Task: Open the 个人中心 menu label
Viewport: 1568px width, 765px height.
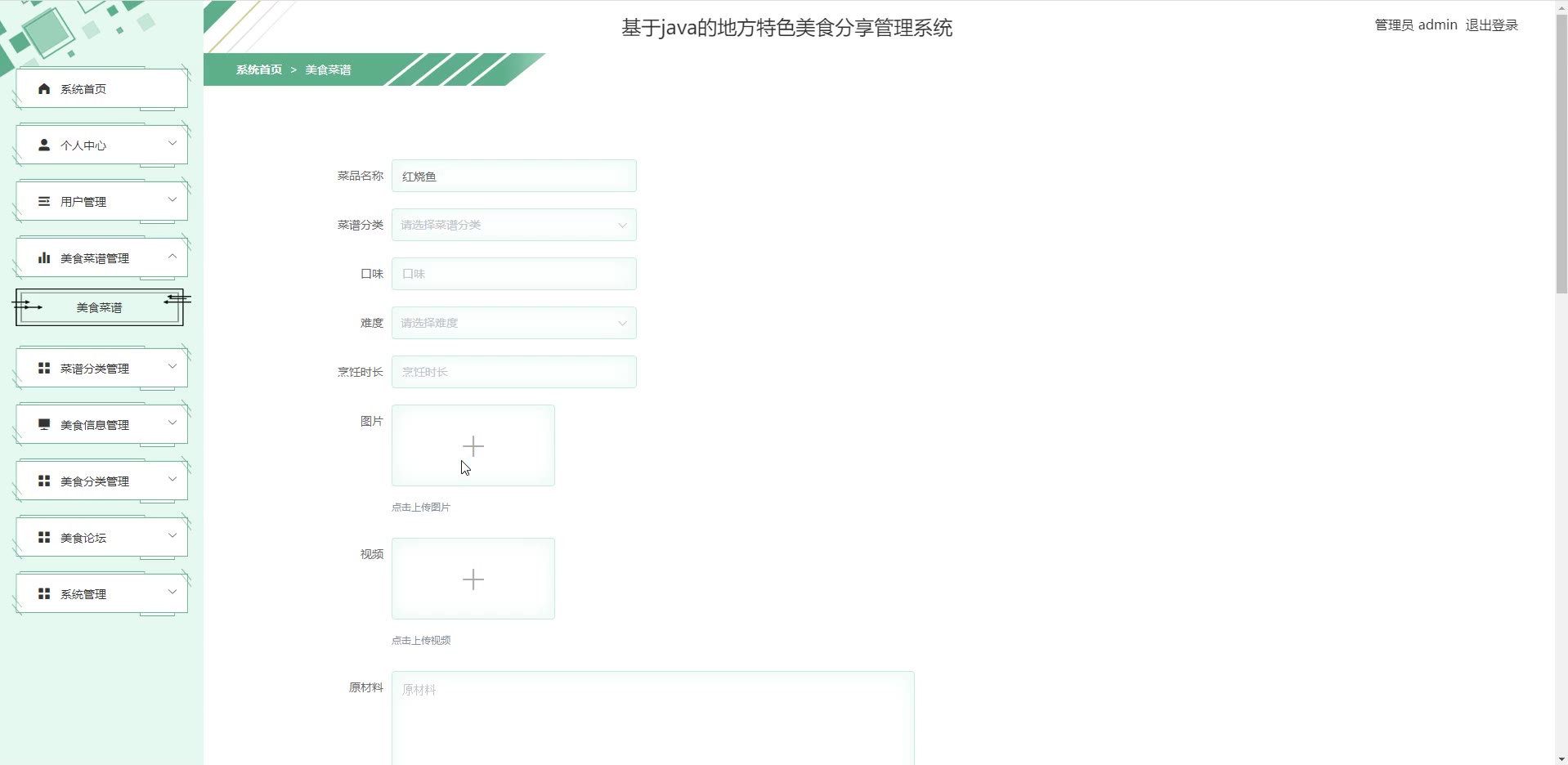Action: click(83, 145)
